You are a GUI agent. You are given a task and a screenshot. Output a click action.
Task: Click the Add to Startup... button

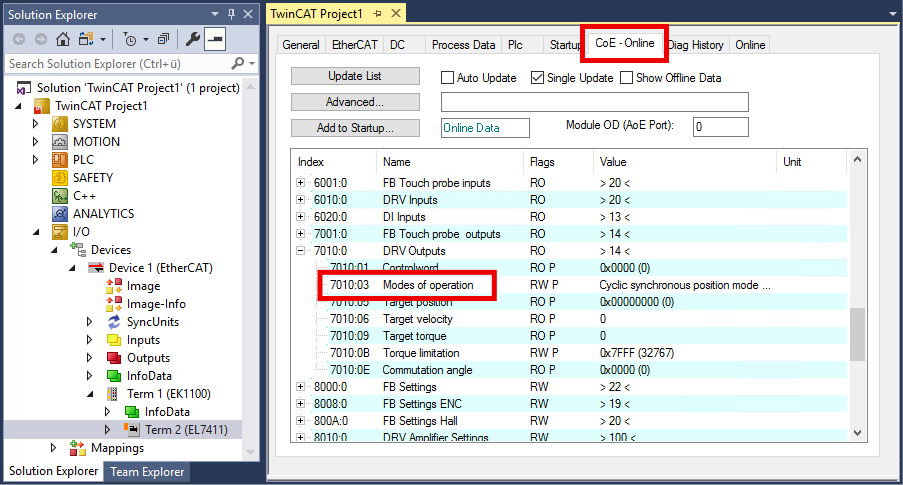click(x=355, y=128)
